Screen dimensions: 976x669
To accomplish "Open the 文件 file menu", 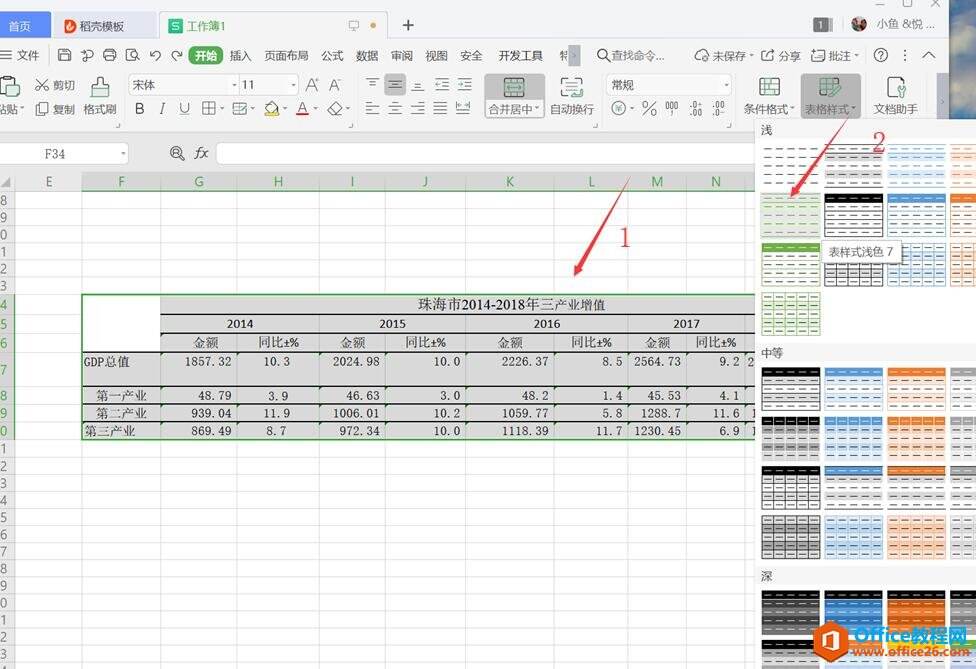I will point(21,55).
